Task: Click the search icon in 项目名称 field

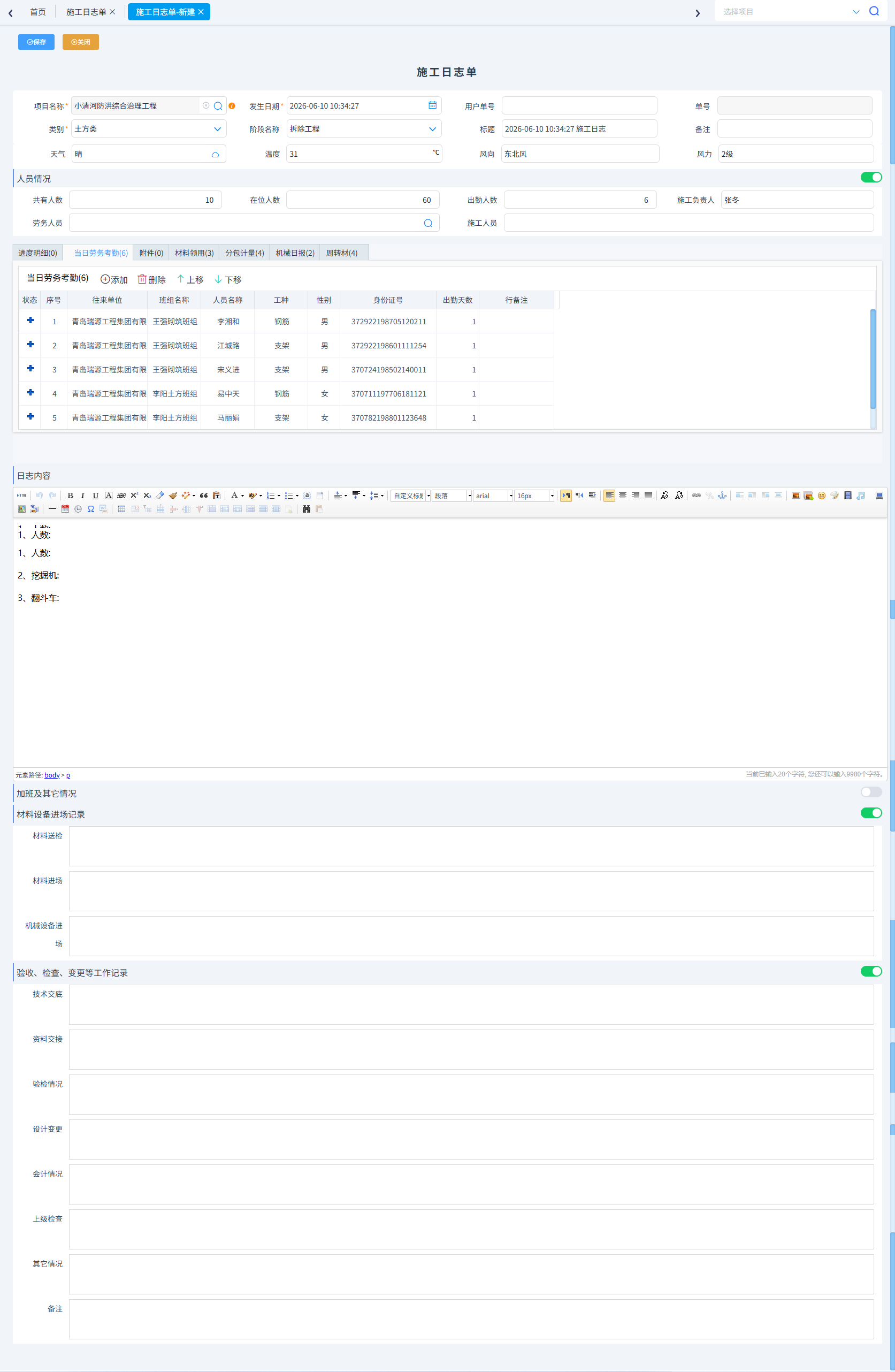Action: click(x=218, y=106)
